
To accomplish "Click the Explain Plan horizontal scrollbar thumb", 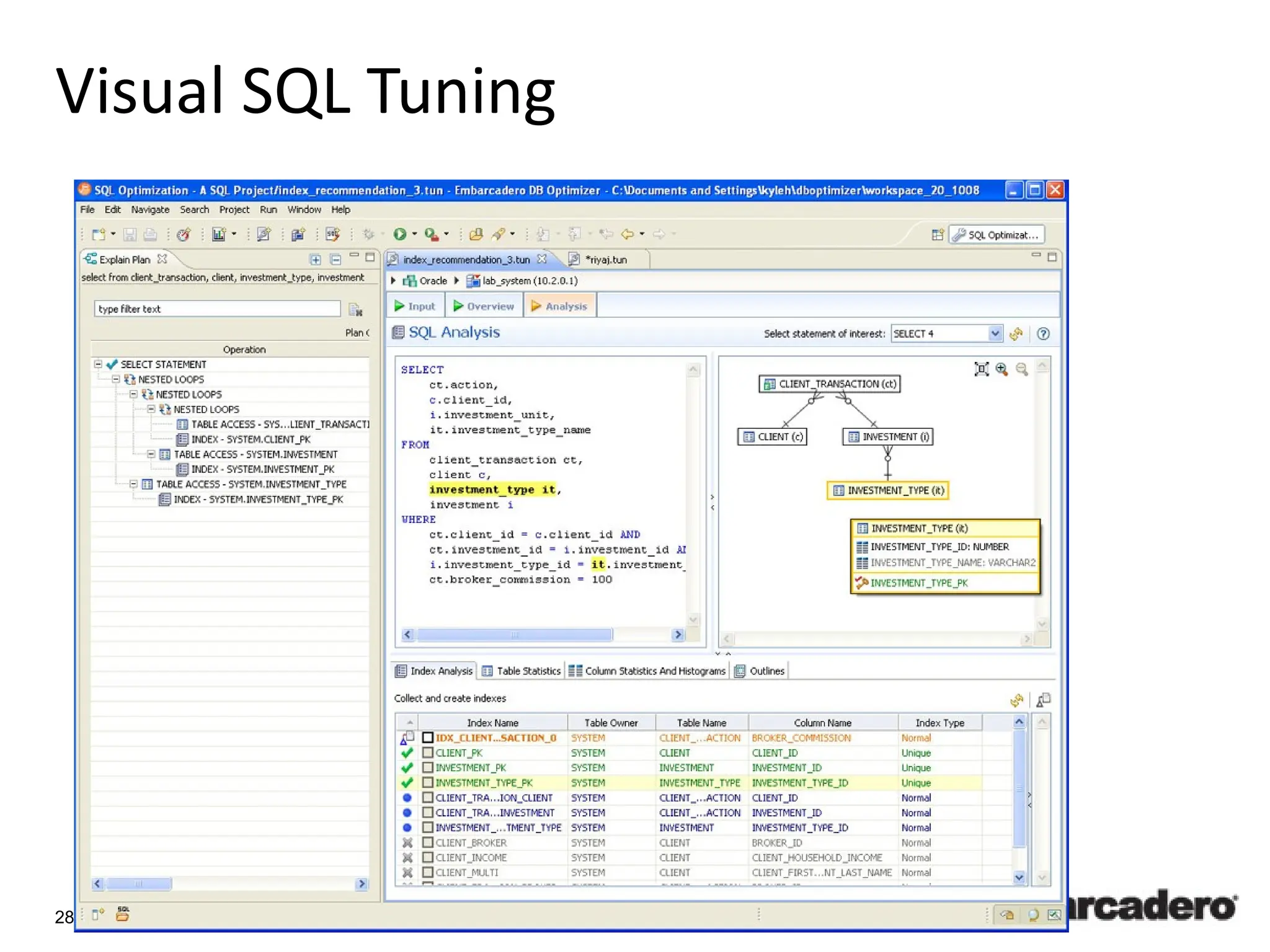I will (138, 884).
